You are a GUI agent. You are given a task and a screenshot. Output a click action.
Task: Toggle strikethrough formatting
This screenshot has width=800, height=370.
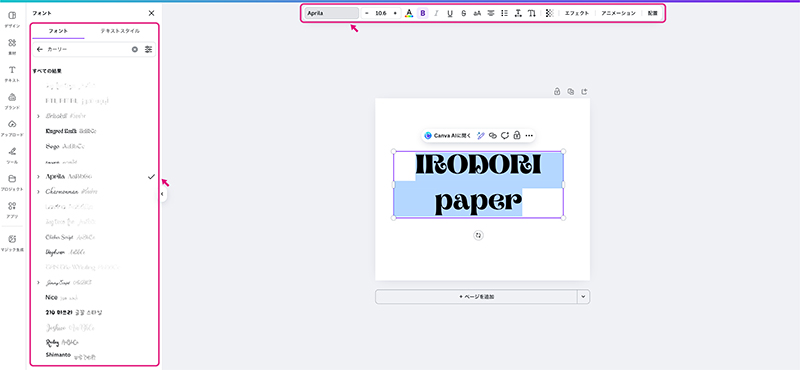463,13
